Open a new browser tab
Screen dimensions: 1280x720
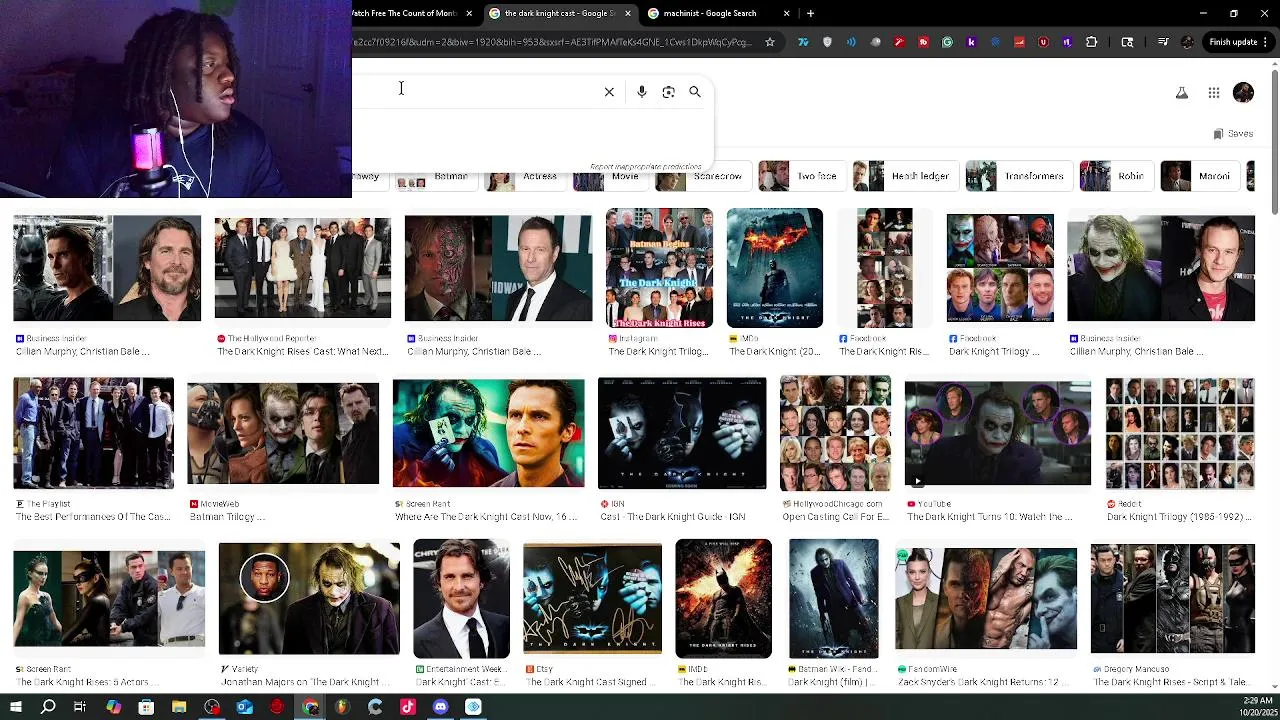pos(810,13)
